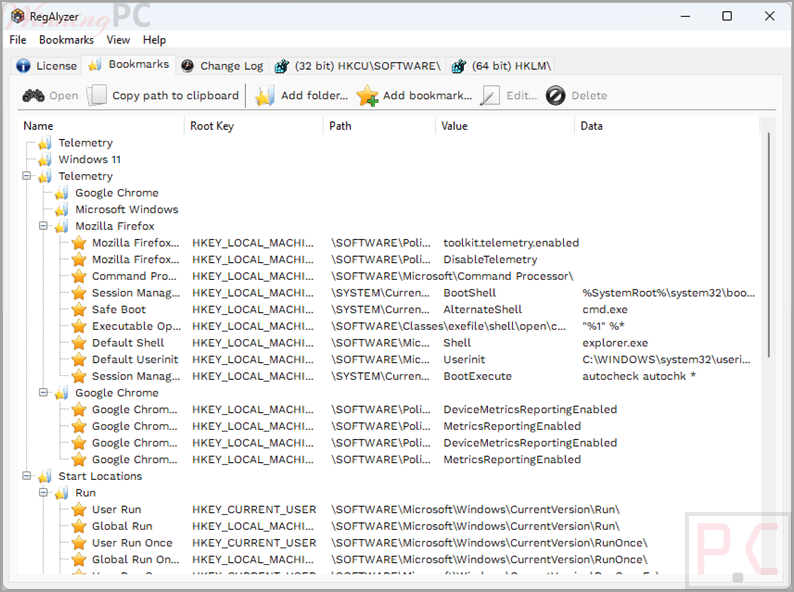Click the Data column header

coord(667,126)
